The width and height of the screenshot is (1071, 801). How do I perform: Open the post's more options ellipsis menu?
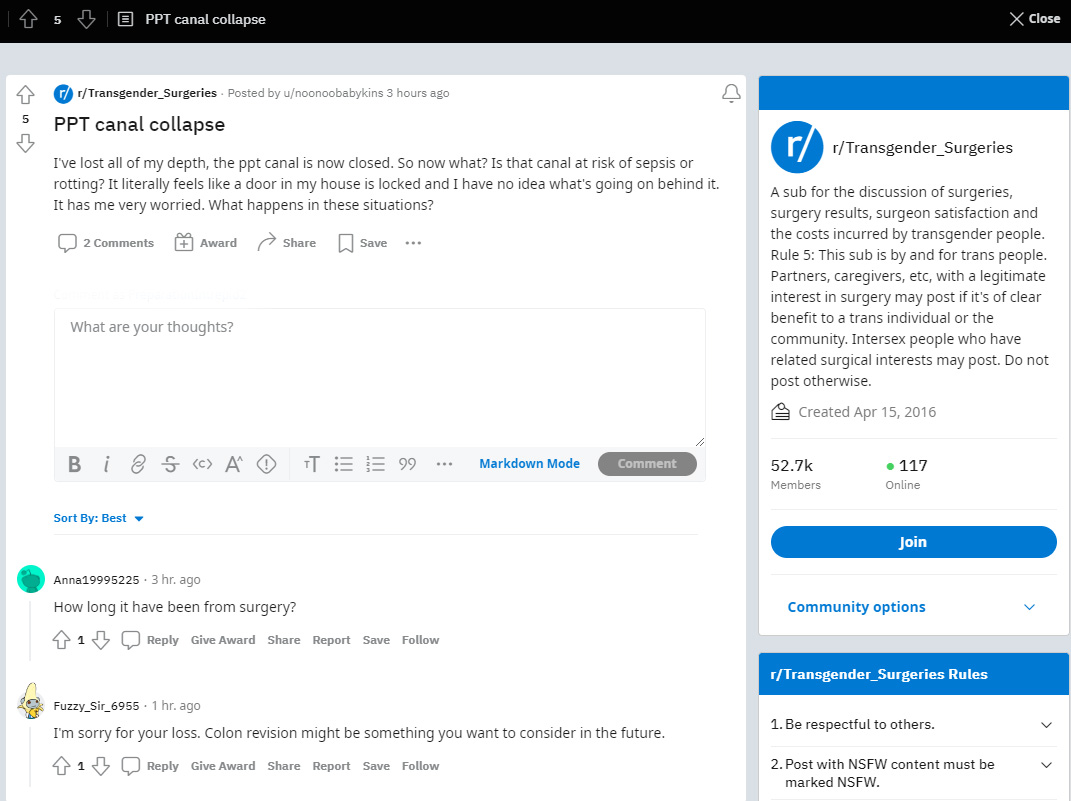(413, 243)
